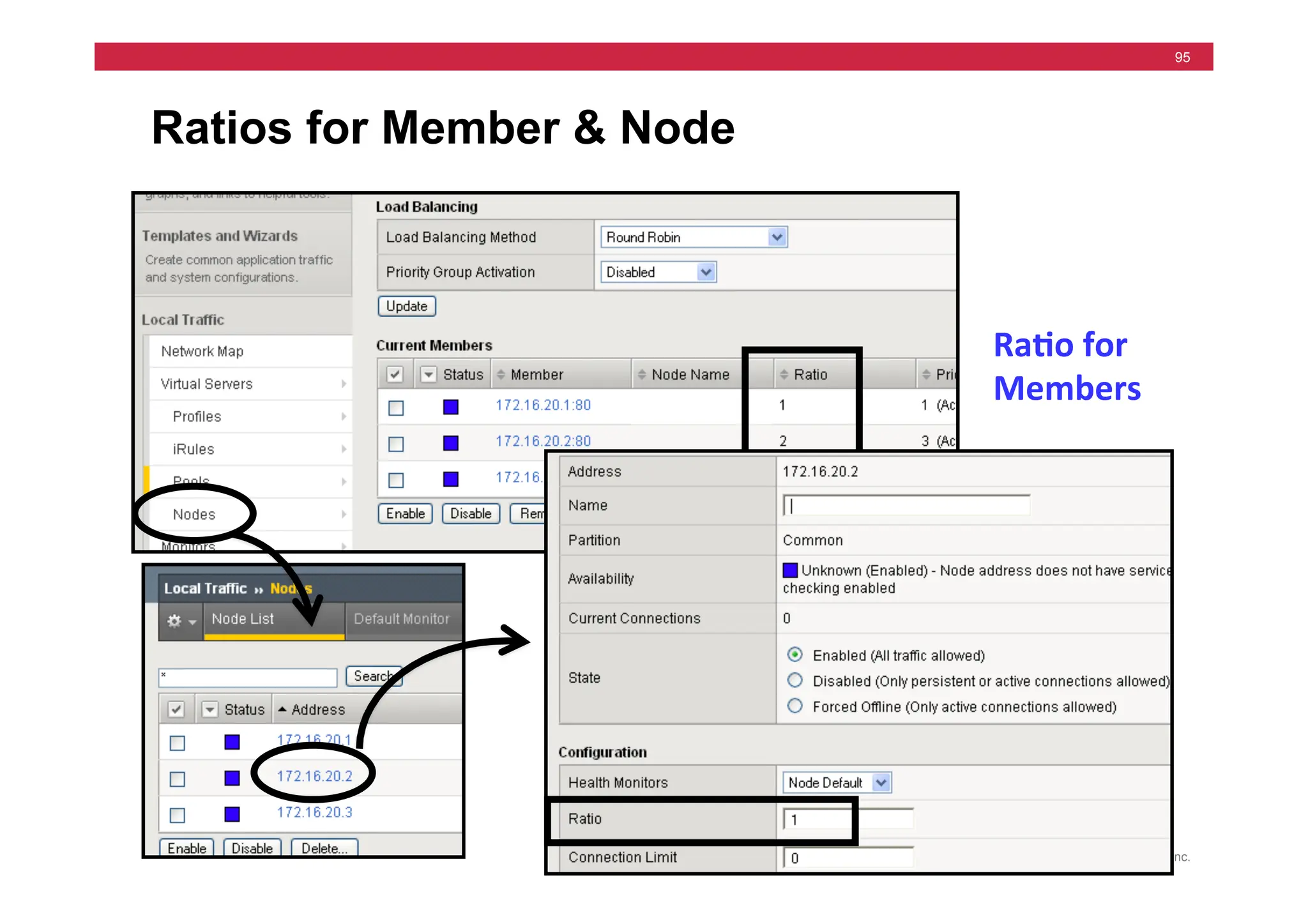The height and width of the screenshot is (924, 1308).
Task: Expand iRules submenu arrow
Action: pyautogui.click(x=344, y=449)
